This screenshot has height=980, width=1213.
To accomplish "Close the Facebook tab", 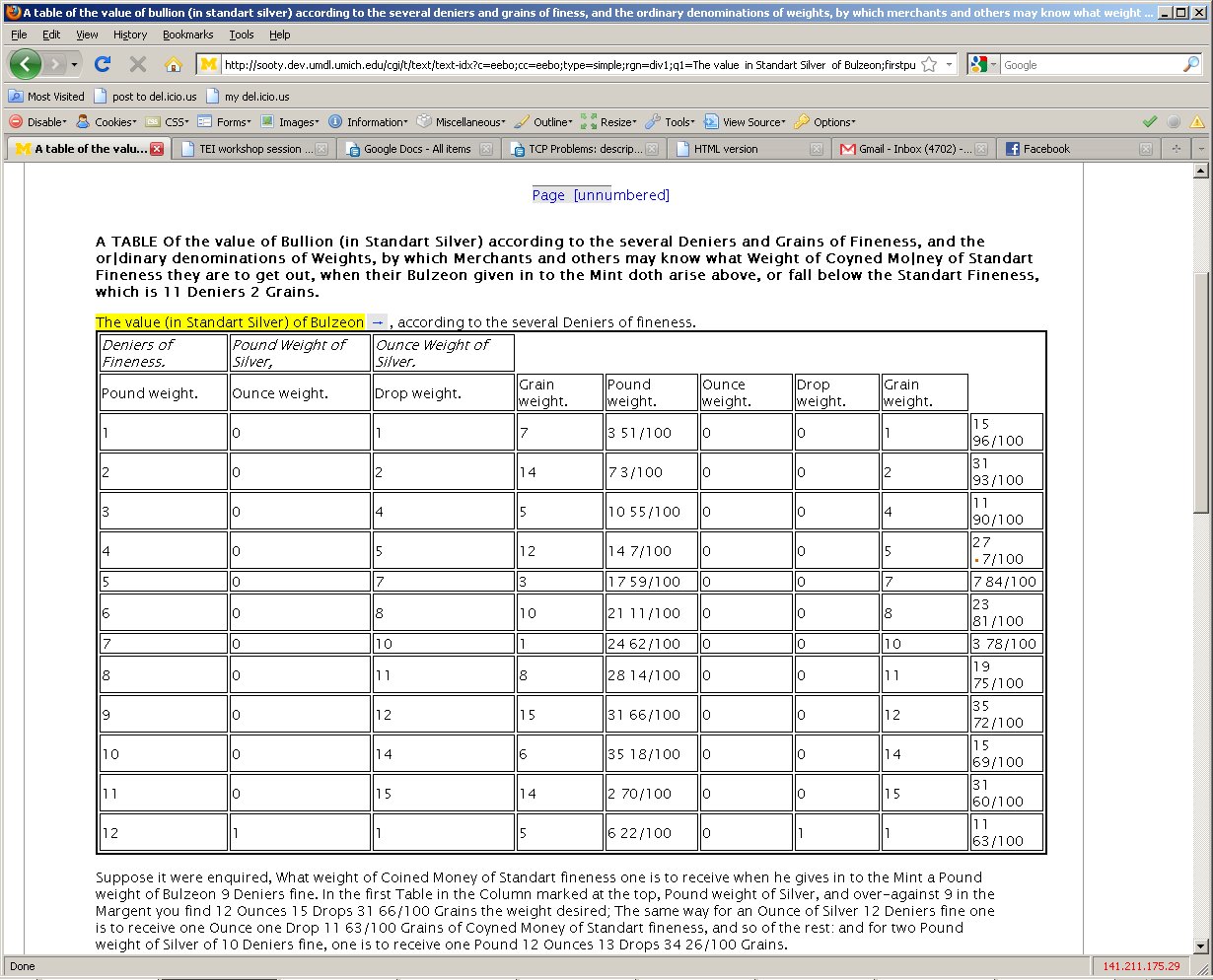I will 1145,149.
